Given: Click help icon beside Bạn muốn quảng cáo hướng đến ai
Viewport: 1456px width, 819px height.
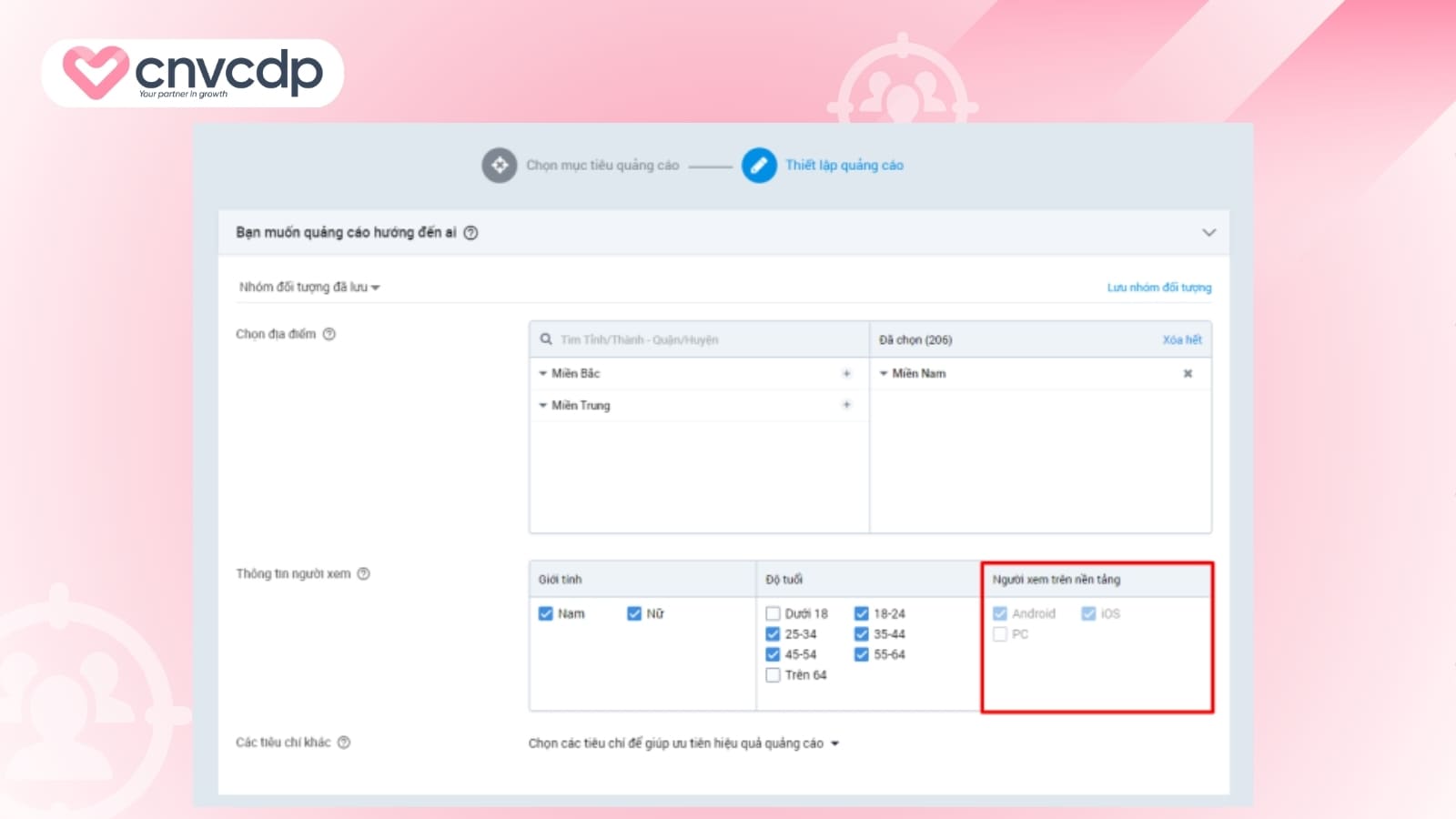Looking at the screenshot, I should coord(470,233).
